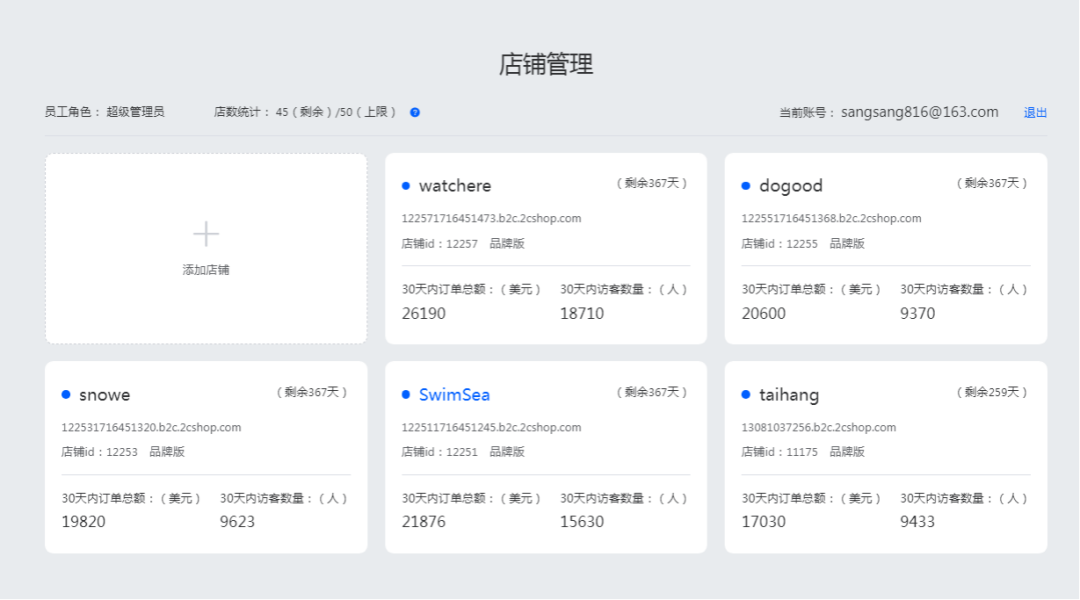Click the plus icon to add a shop
The width and height of the screenshot is (1080, 600).
tap(205, 232)
